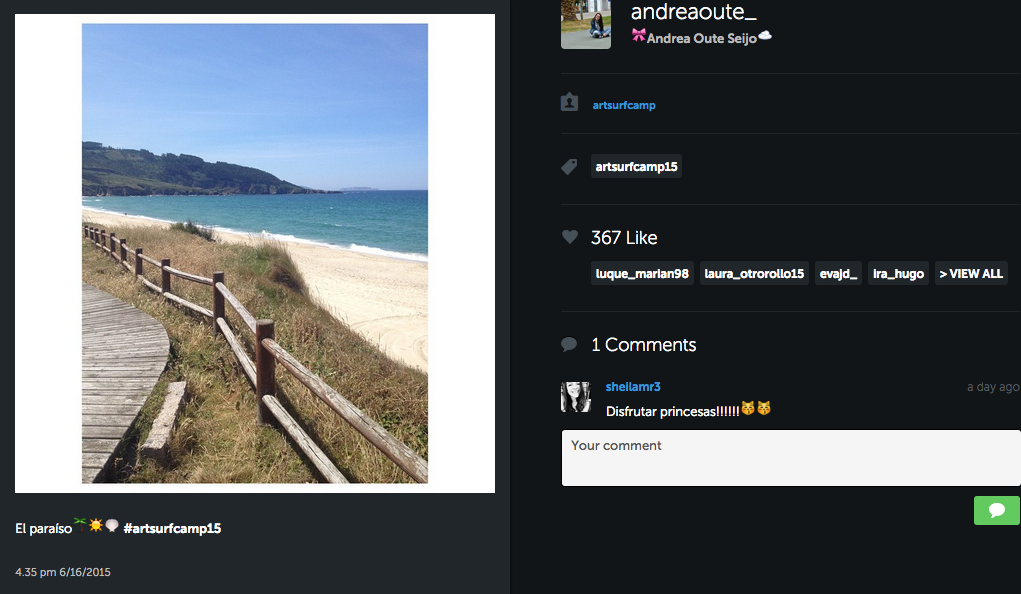
Task: Visit ira_hugo from the likes list
Action: click(898, 274)
